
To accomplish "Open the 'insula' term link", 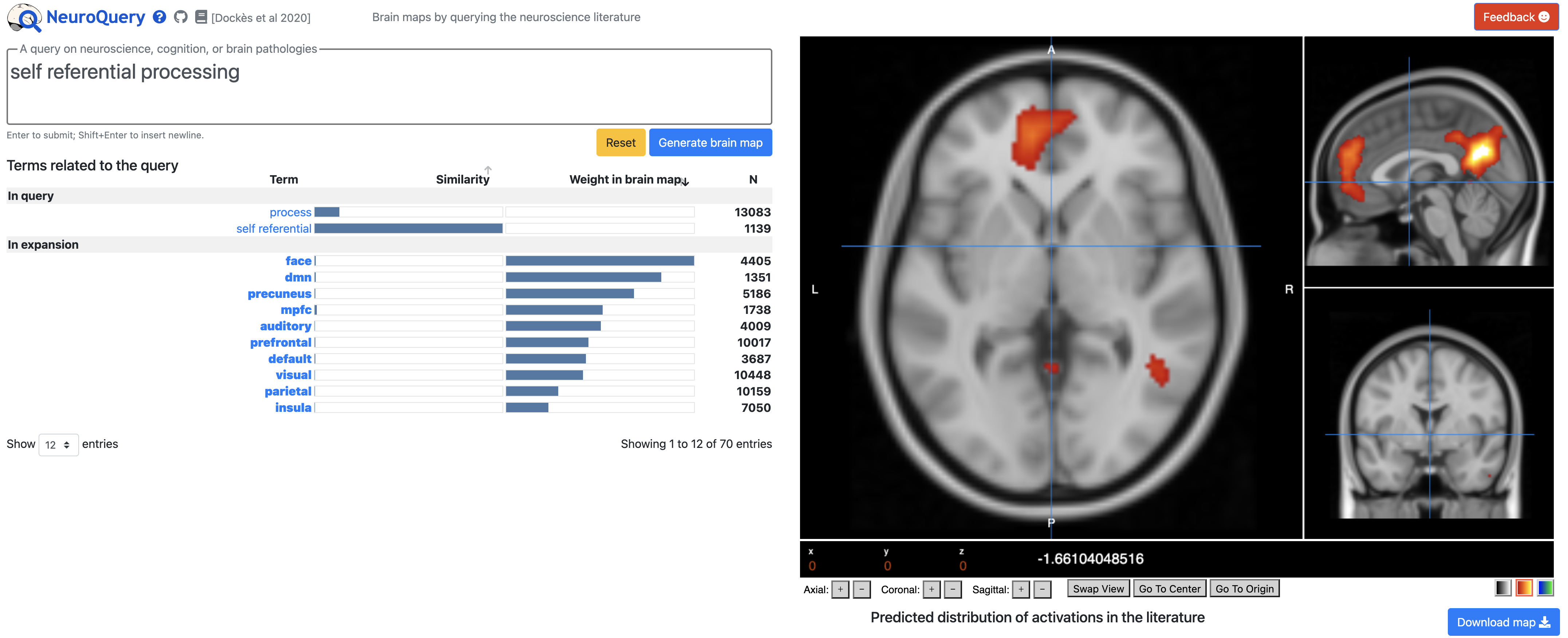I will 293,408.
